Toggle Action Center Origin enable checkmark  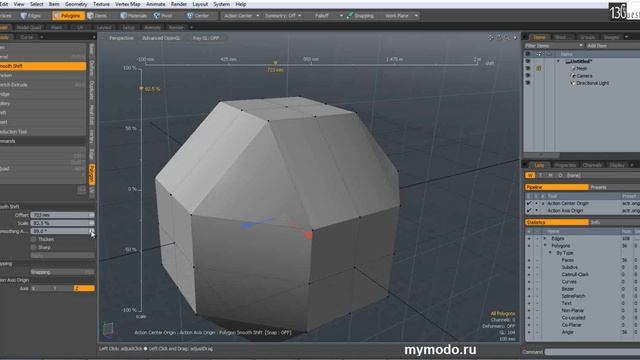[529, 203]
